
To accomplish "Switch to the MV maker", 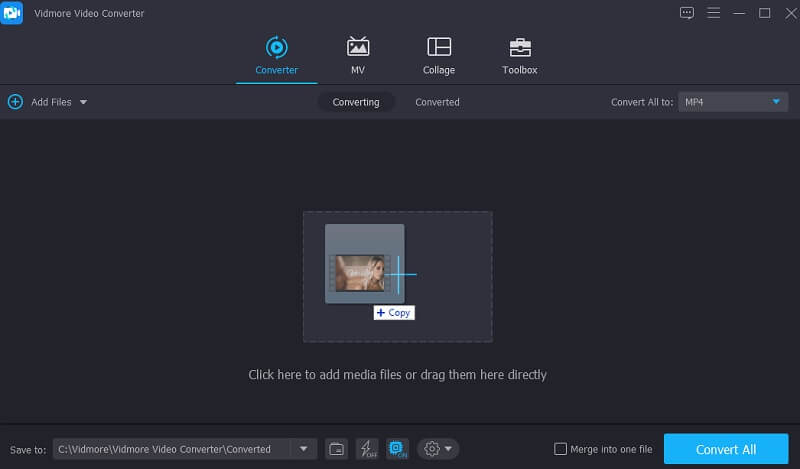I will point(357,56).
